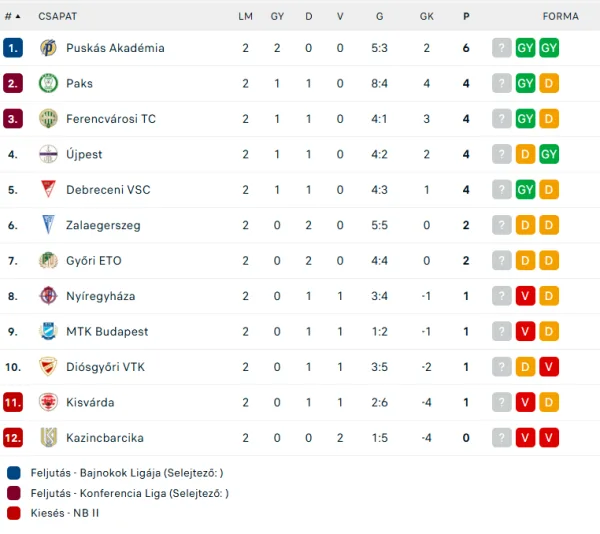This screenshot has height=534, width=600.
Task: Click the Kazincbarcika club logo
Action: point(48,438)
